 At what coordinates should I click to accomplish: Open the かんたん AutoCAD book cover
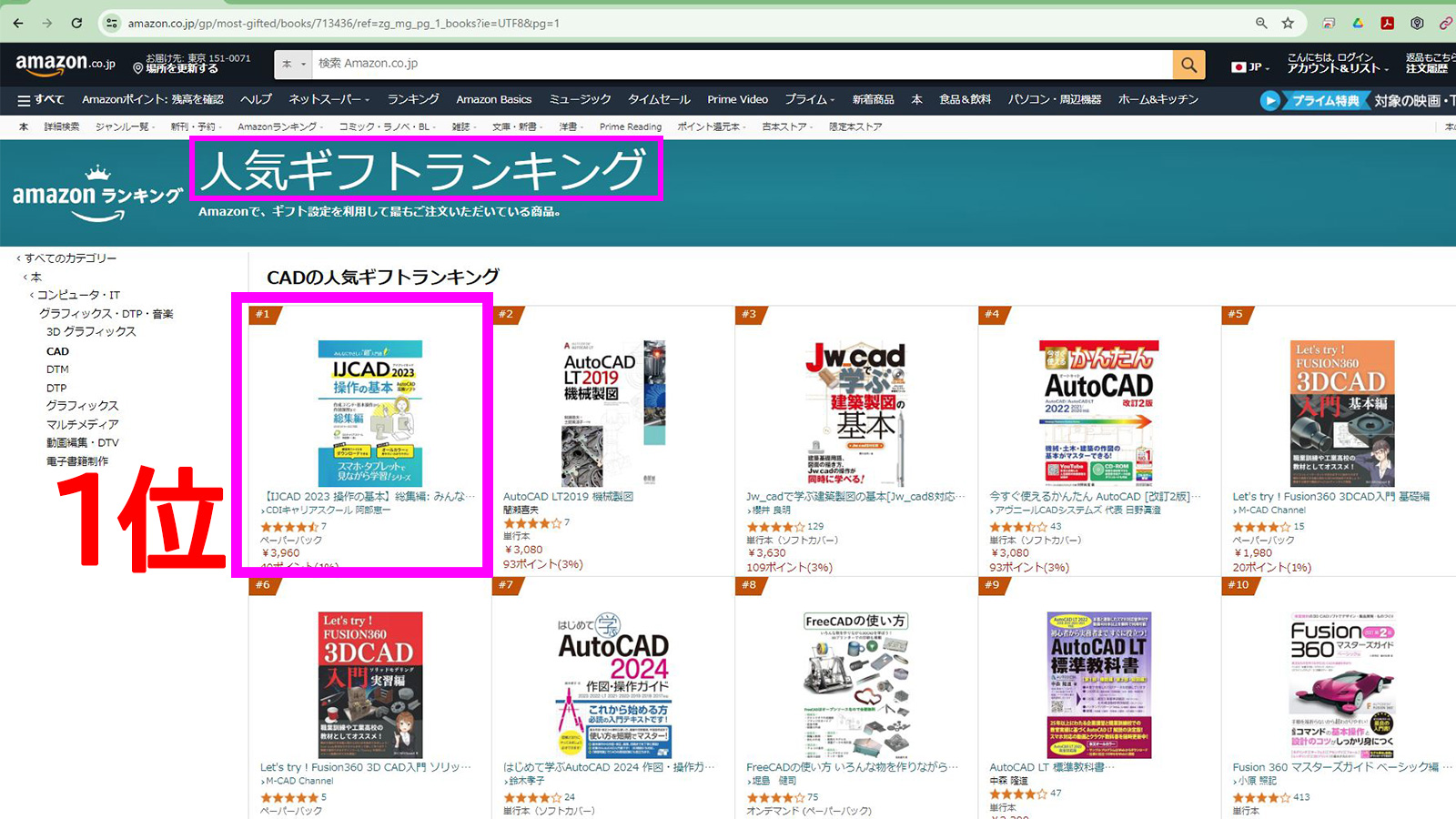[1099, 413]
